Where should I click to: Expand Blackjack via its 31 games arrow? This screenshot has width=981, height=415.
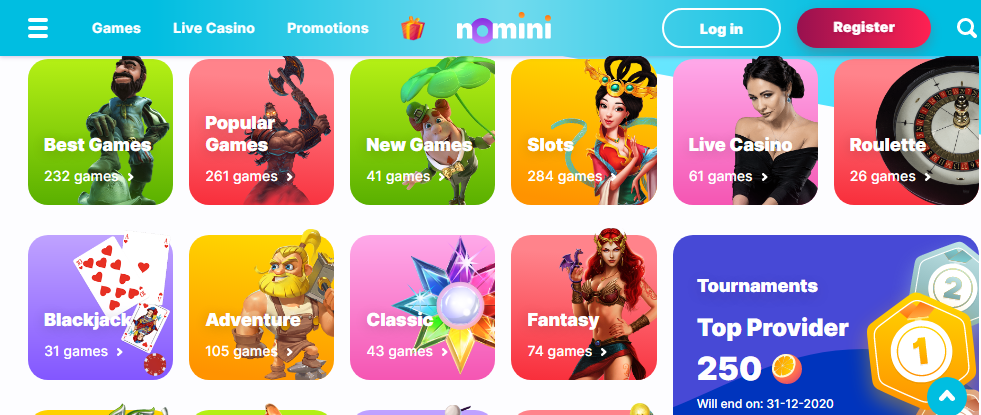[119, 352]
